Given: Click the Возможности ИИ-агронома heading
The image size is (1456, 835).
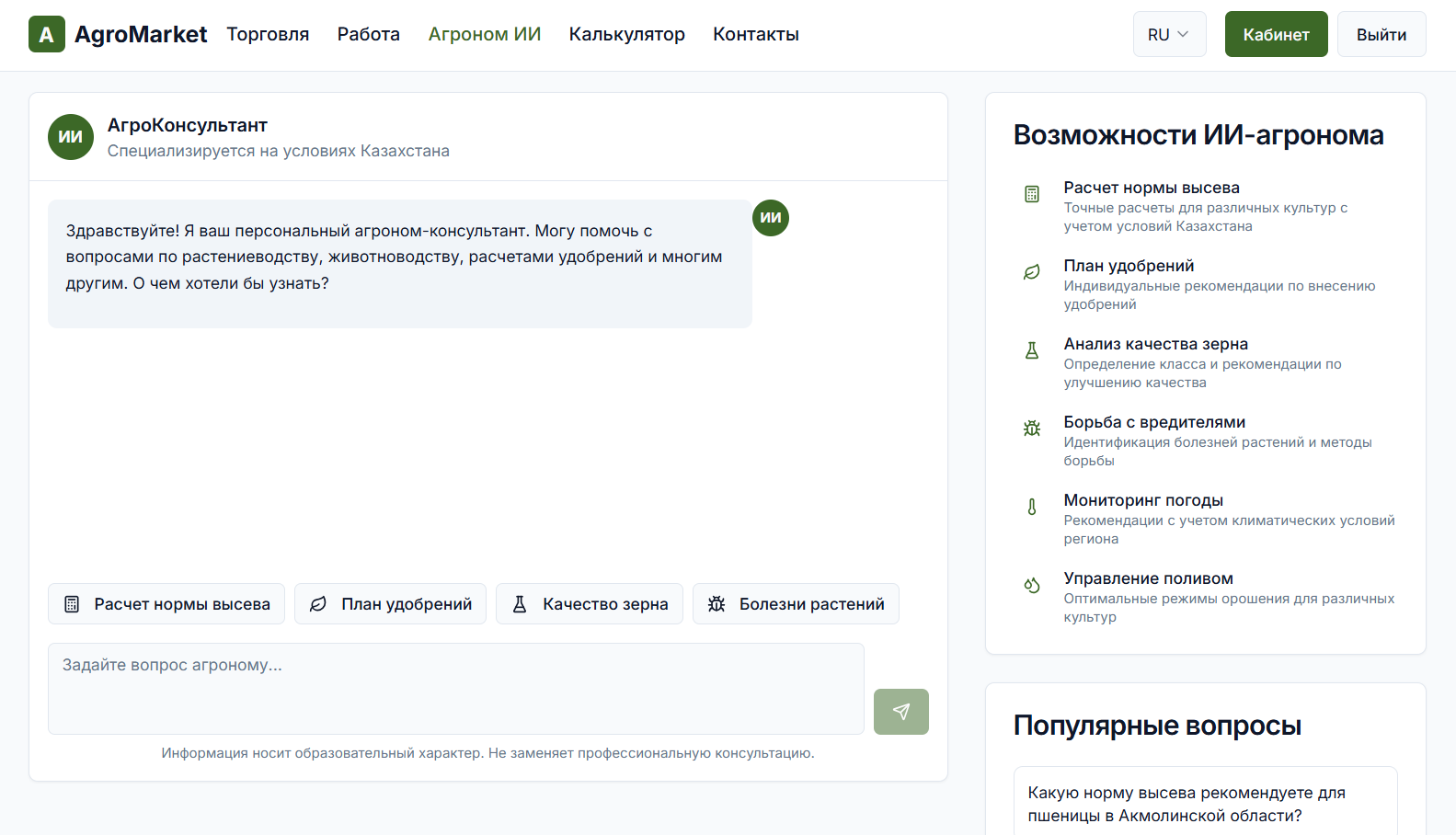Looking at the screenshot, I should click(1198, 135).
